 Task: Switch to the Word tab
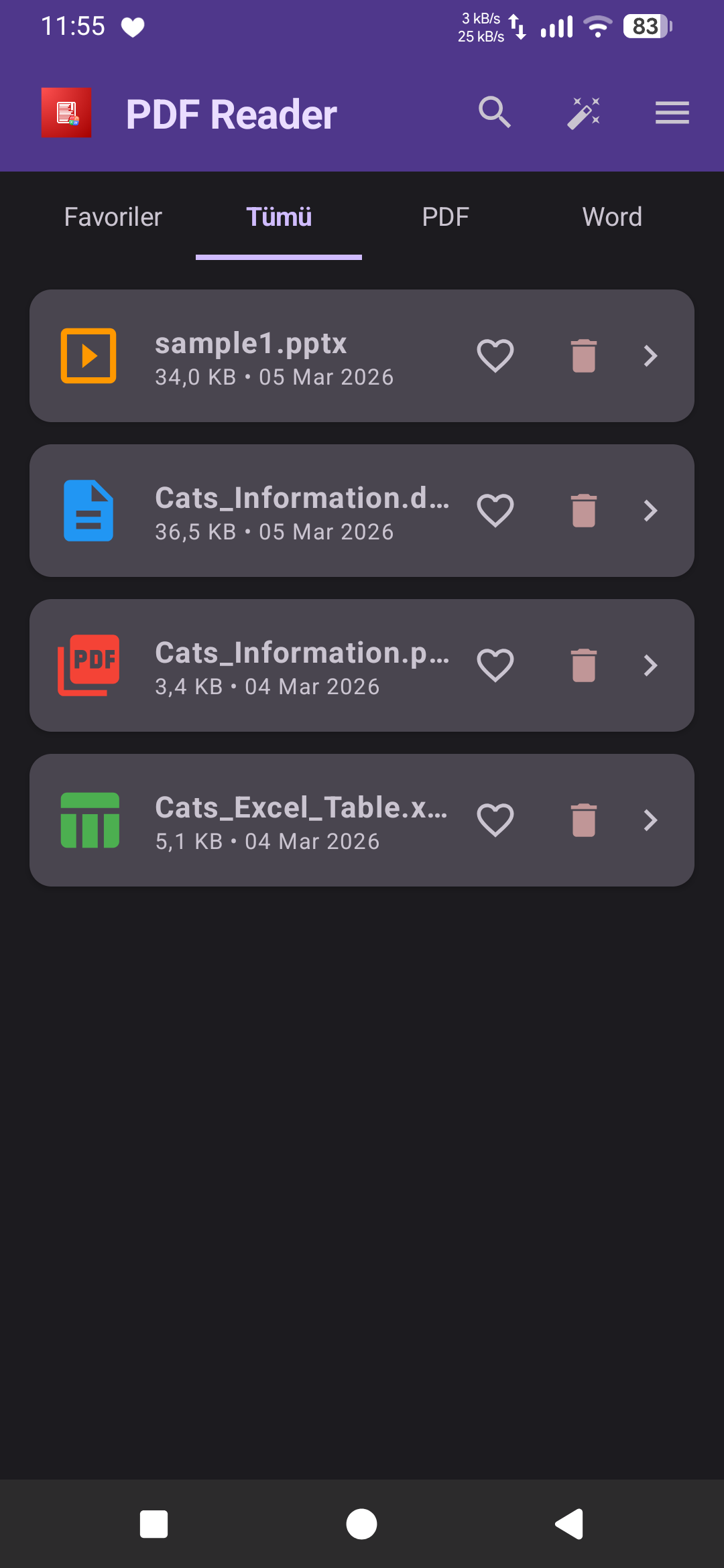[612, 217]
